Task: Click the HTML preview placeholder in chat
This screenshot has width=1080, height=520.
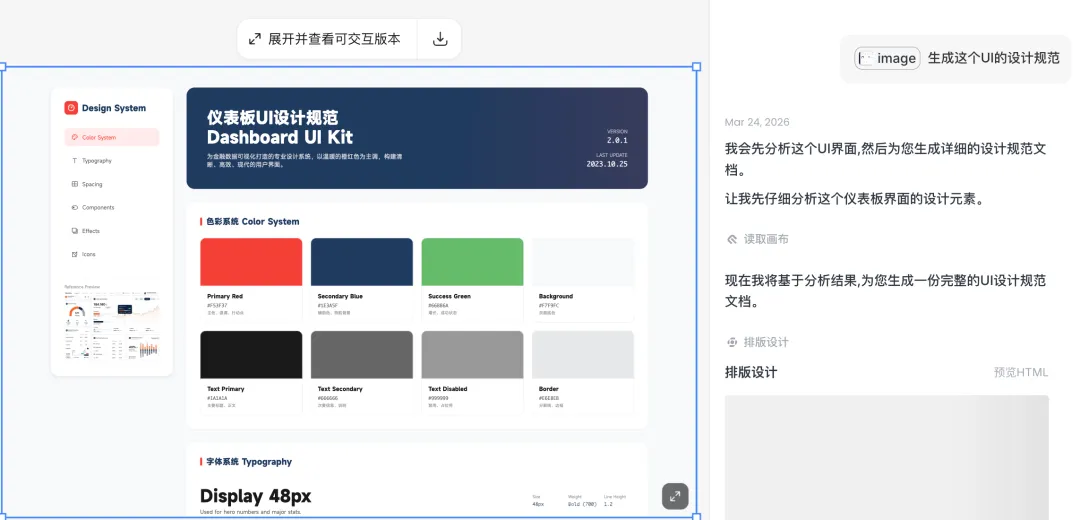Action: [x=886, y=457]
